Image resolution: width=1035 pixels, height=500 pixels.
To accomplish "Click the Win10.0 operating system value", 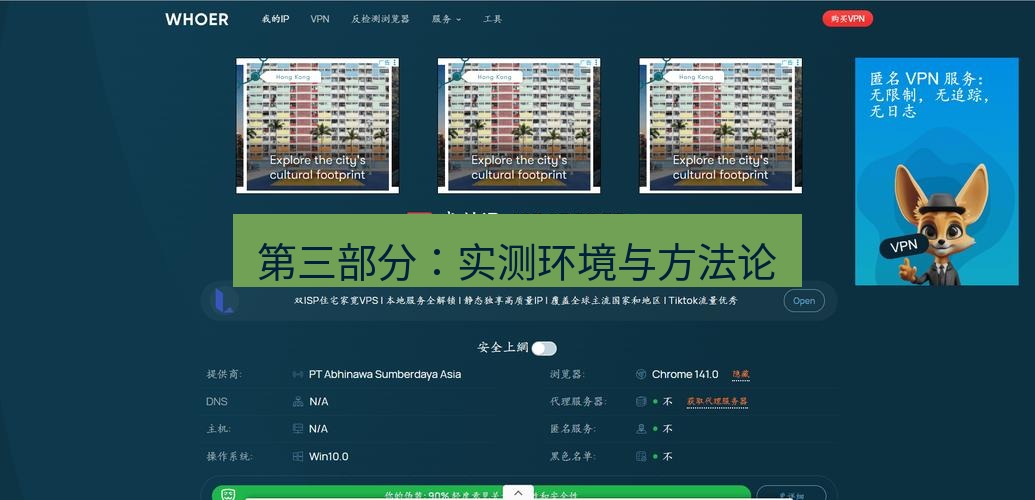I will (x=329, y=456).
